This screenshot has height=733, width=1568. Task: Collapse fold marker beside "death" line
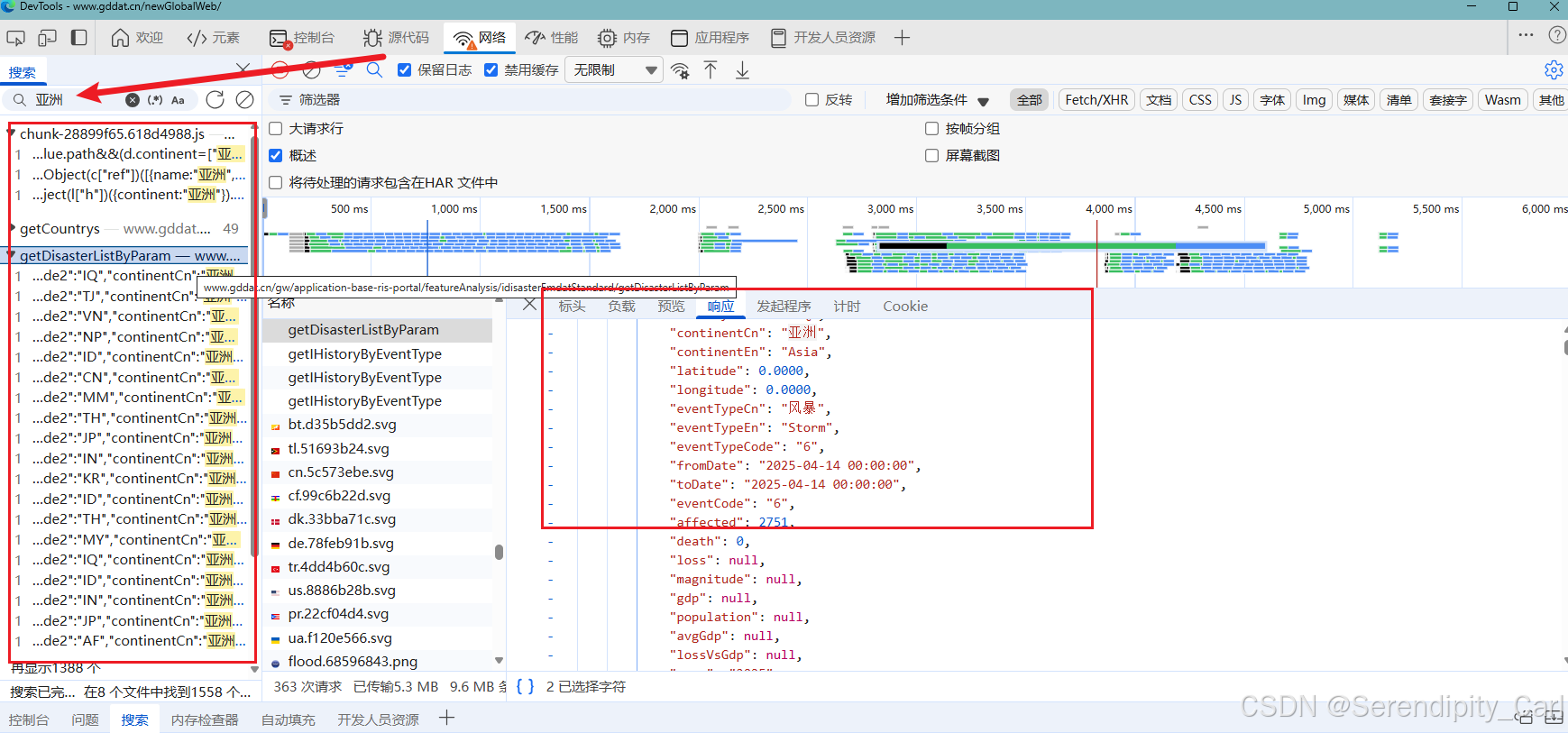[550, 541]
